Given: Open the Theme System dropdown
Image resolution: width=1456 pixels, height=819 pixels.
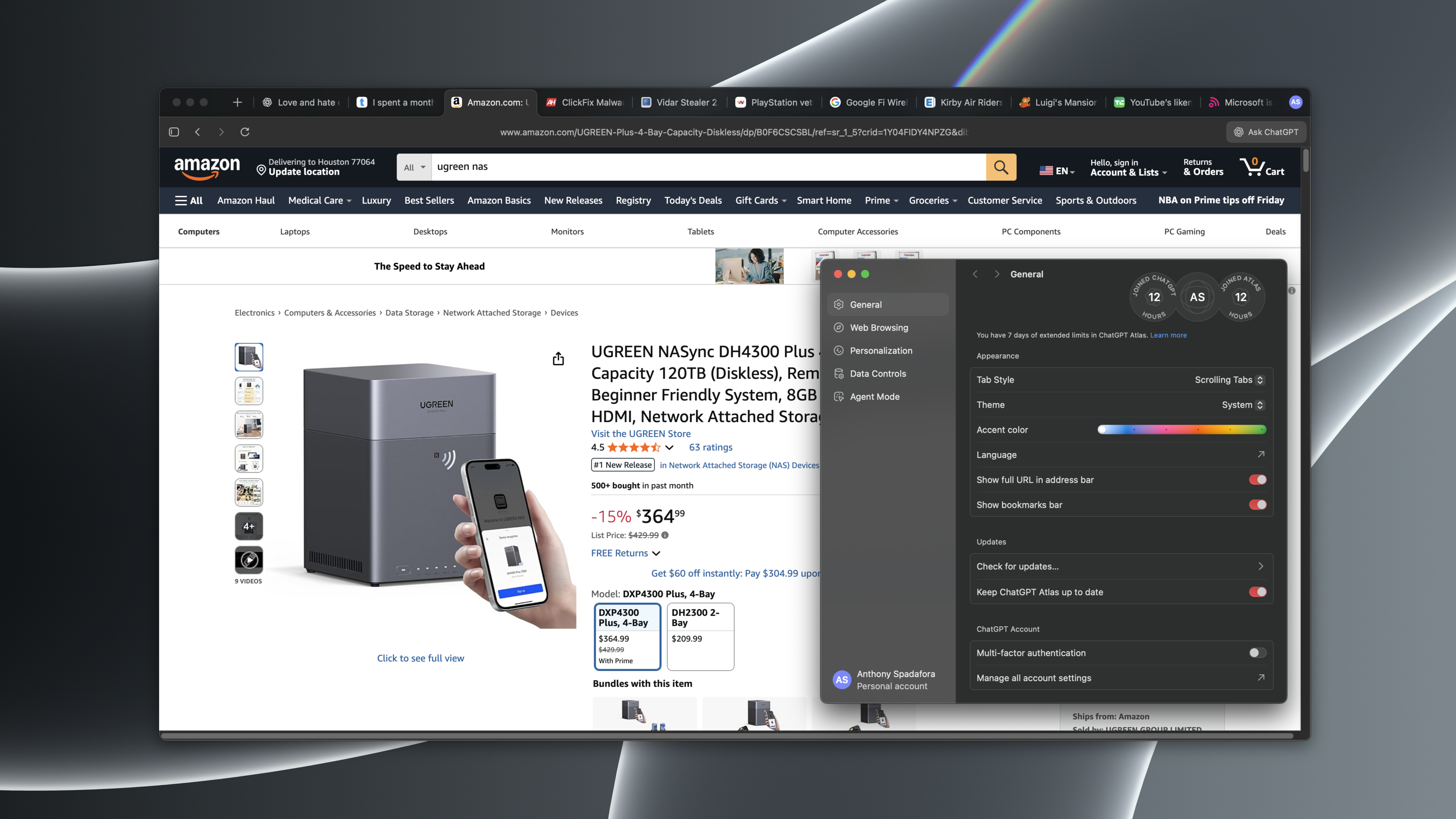Looking at the screenshot, I should (x=1242, y=405).
